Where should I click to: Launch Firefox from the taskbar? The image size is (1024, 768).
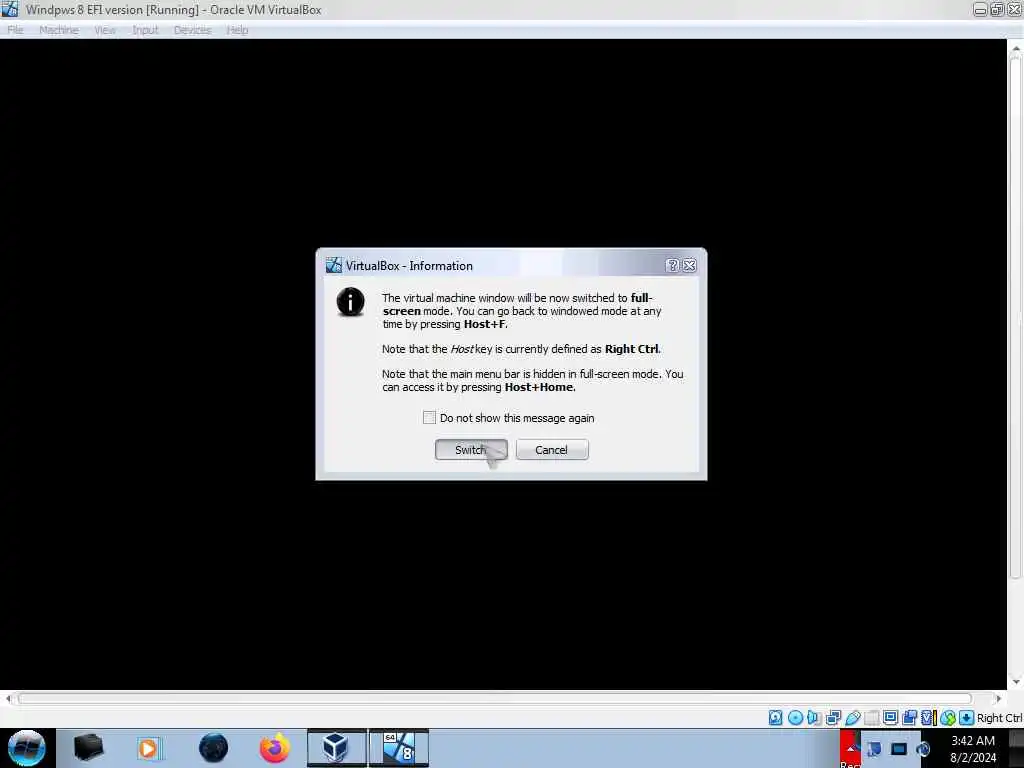click(275, 748)
